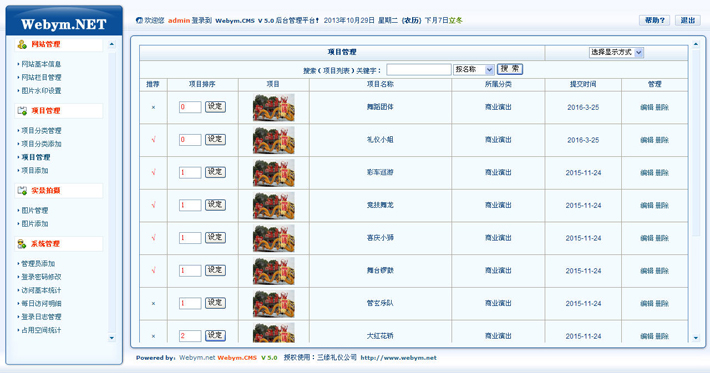Open the 按名称 search-type dropdown
The width and height of the screenshot is (710, 373).
pos(474,69)
